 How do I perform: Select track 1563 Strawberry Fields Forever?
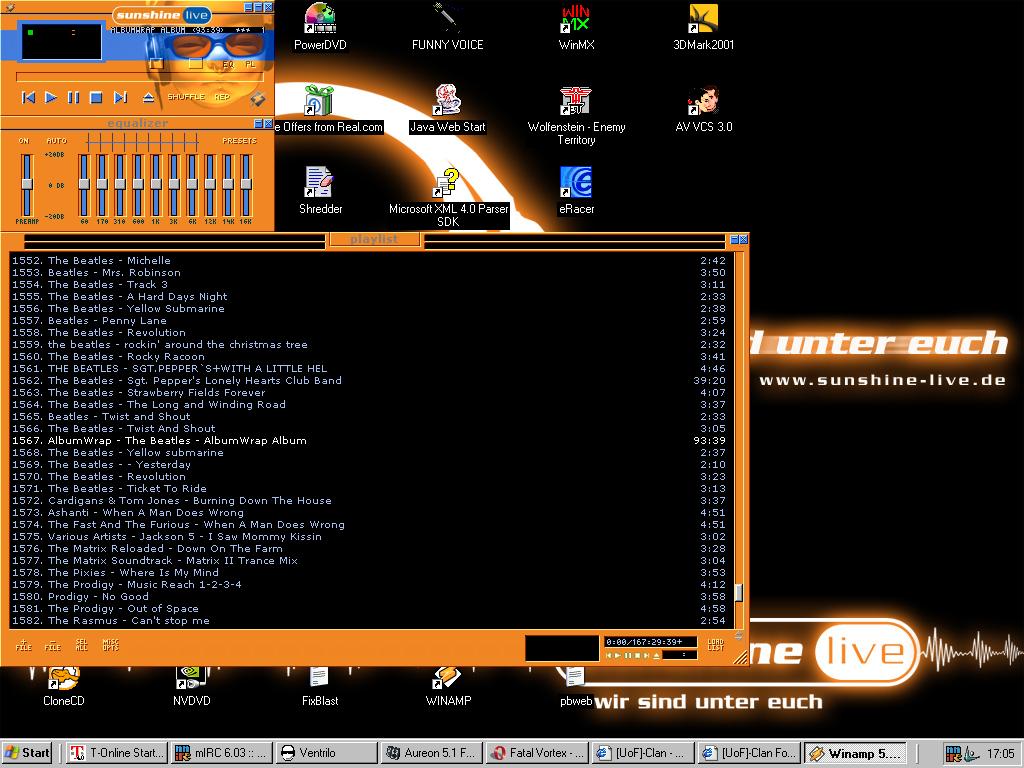369,392
